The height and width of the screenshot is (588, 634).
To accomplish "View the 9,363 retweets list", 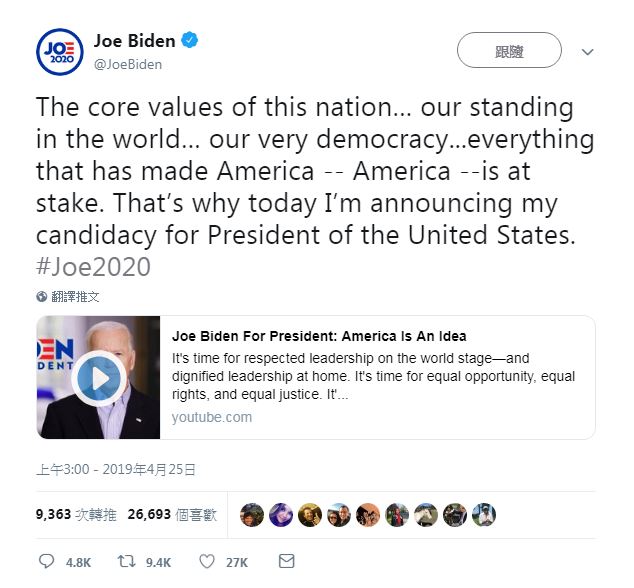I will coord(76,514).
